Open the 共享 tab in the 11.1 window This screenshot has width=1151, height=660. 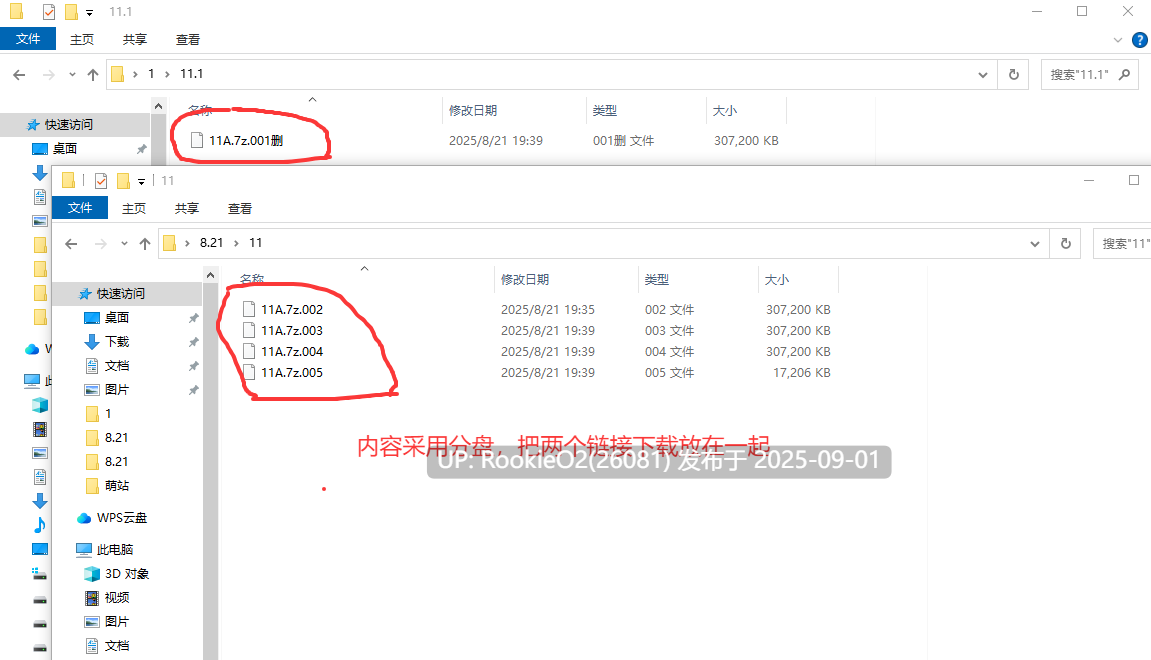(x=134, y=40)
